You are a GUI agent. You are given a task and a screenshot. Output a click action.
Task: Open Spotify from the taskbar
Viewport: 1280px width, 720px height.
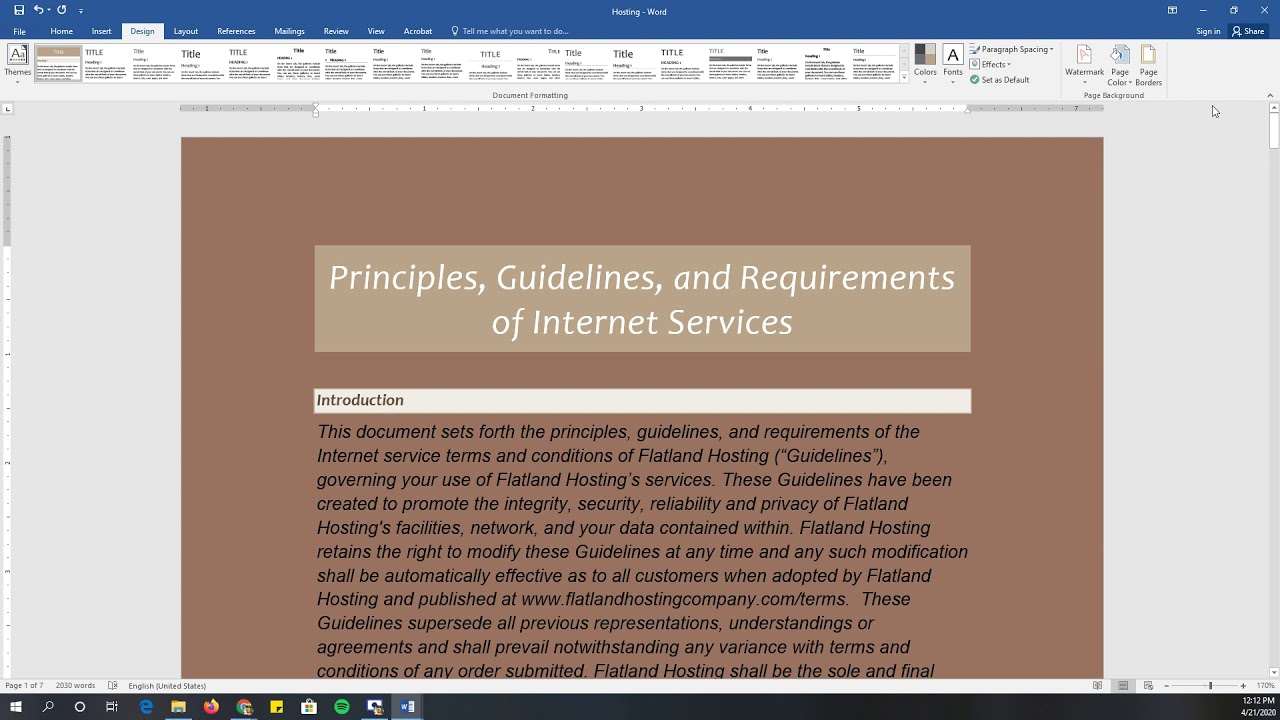pos(342,707)
